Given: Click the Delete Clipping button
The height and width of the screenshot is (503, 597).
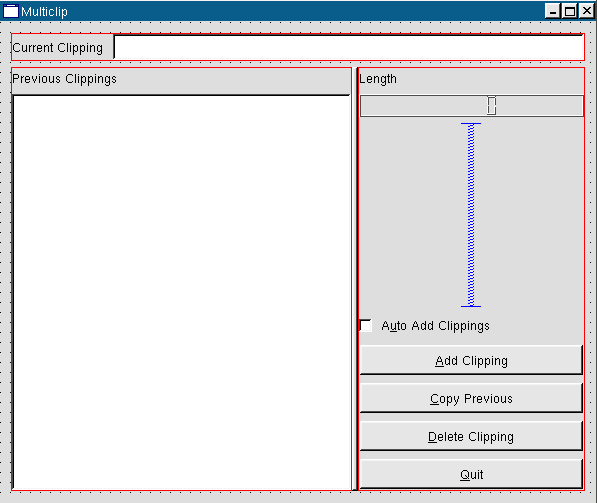Looking at the screenshot, I should 471,436.
